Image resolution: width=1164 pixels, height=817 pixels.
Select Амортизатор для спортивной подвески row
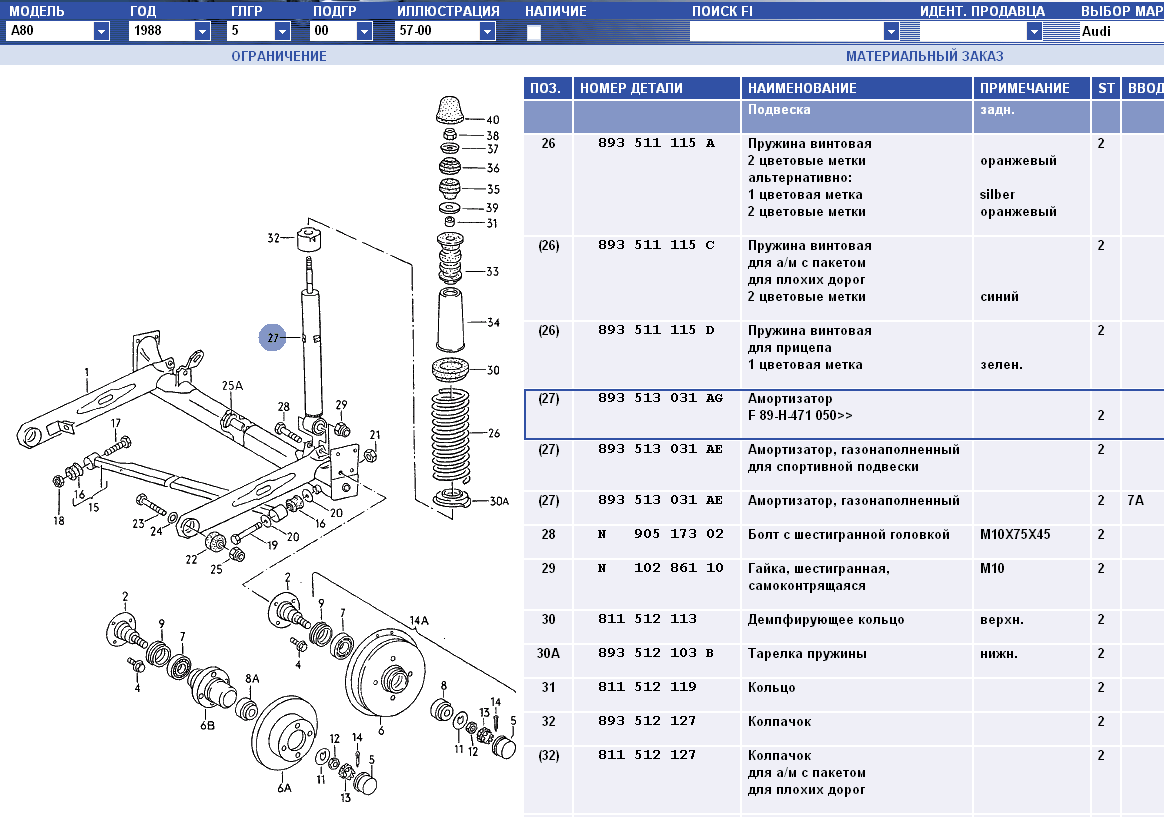tap(844, 466)
